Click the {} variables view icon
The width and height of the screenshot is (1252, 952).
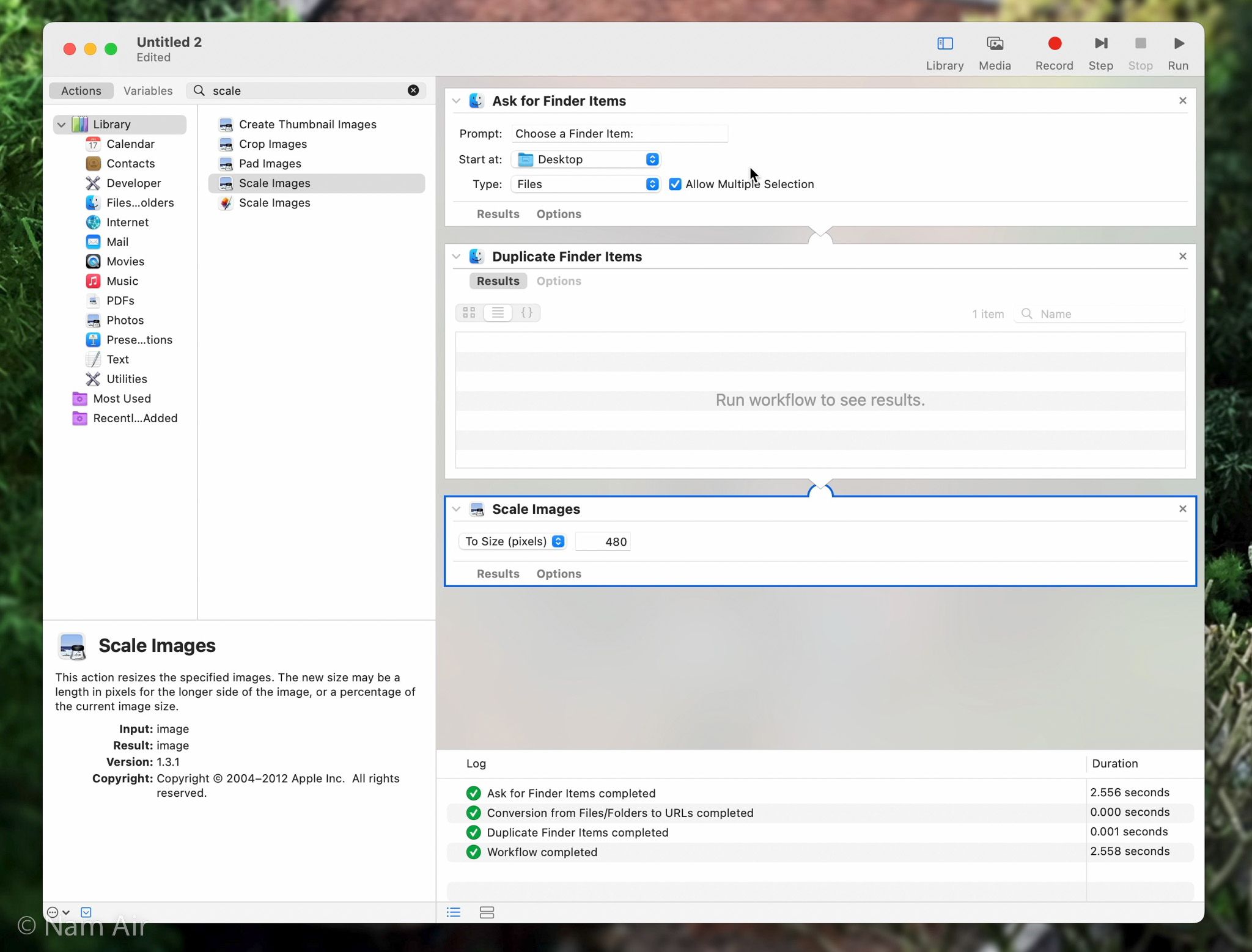pyautogui.click(x=527, y=312)
